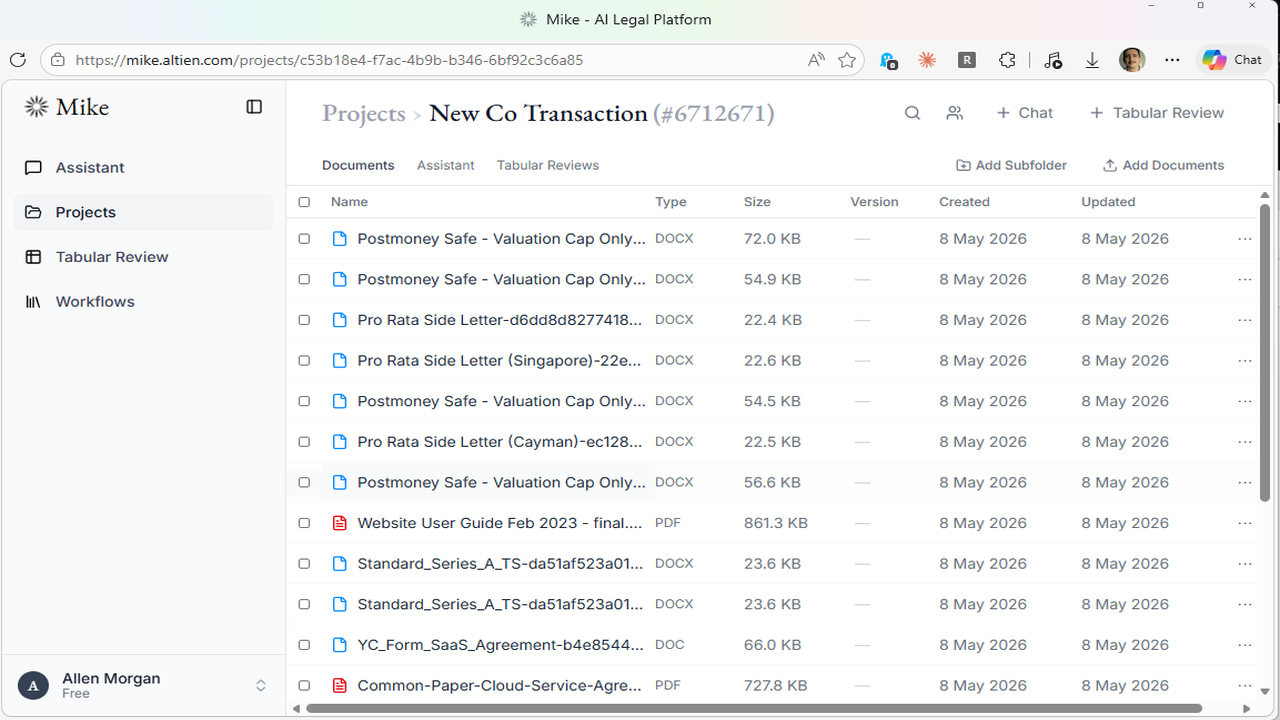Image resolution: width=1280 pixels, height=720 pixels.
Task: Open browser downloads
Action: pyautogui.click(x=1092, y=60)
